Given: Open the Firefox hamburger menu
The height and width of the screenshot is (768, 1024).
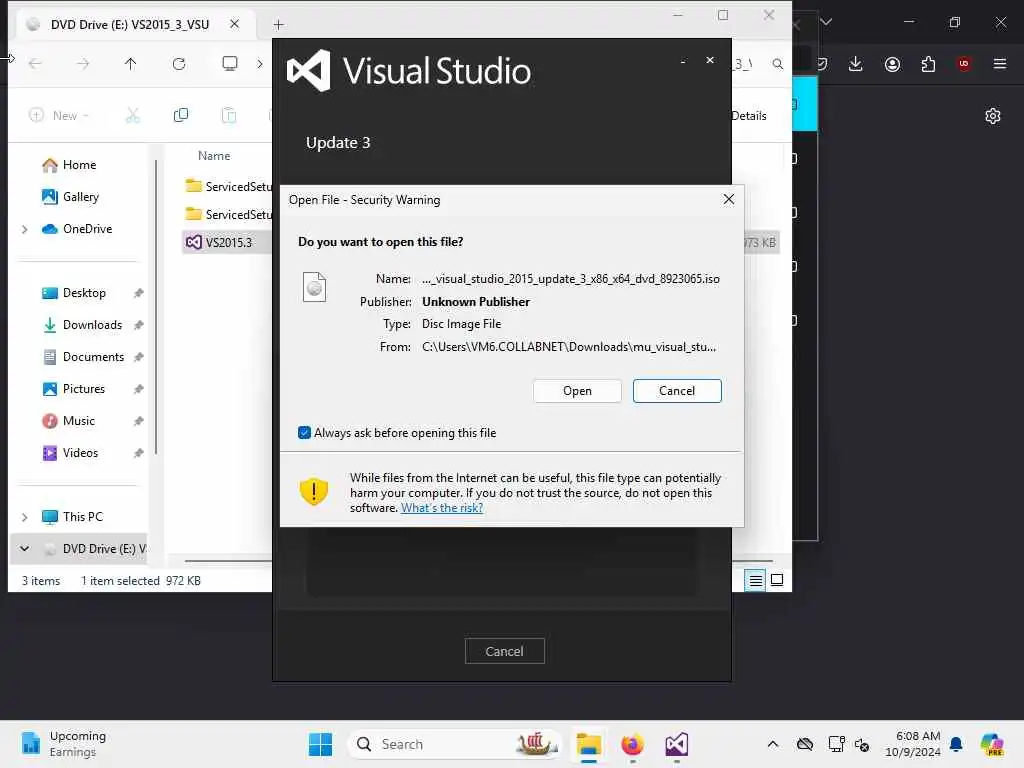Looking at the screenshot, I should [999, 64].
